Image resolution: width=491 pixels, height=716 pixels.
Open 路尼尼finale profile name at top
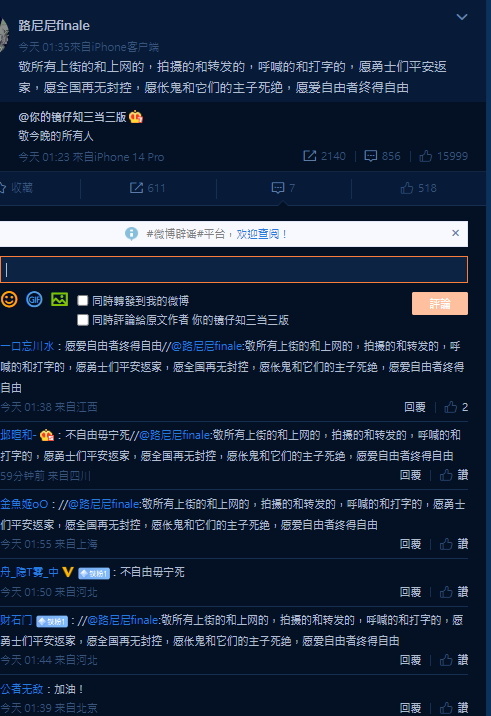pyautogui.click(x=54, y=26)
